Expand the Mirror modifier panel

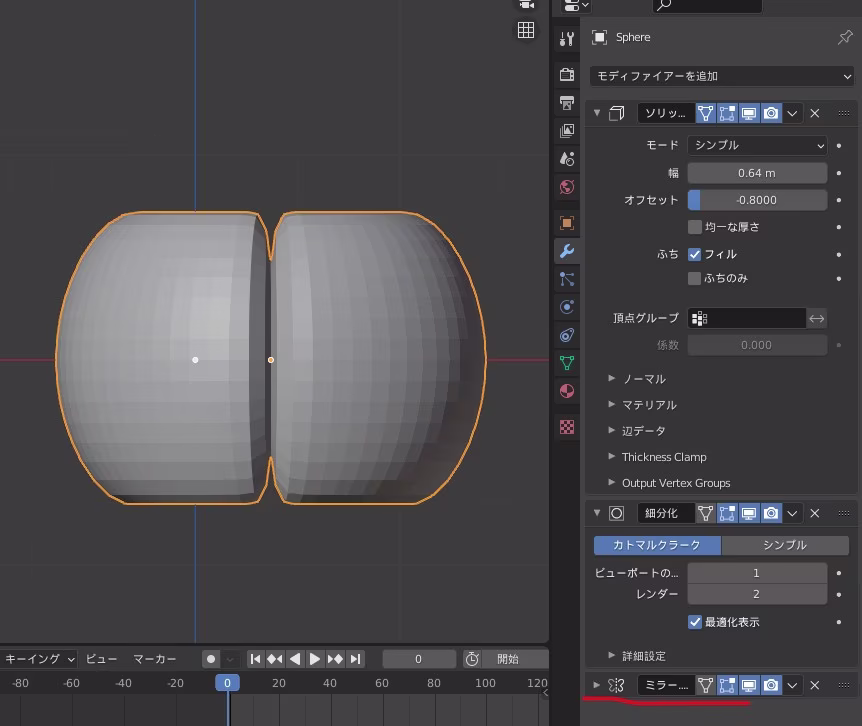coord(597,685)
